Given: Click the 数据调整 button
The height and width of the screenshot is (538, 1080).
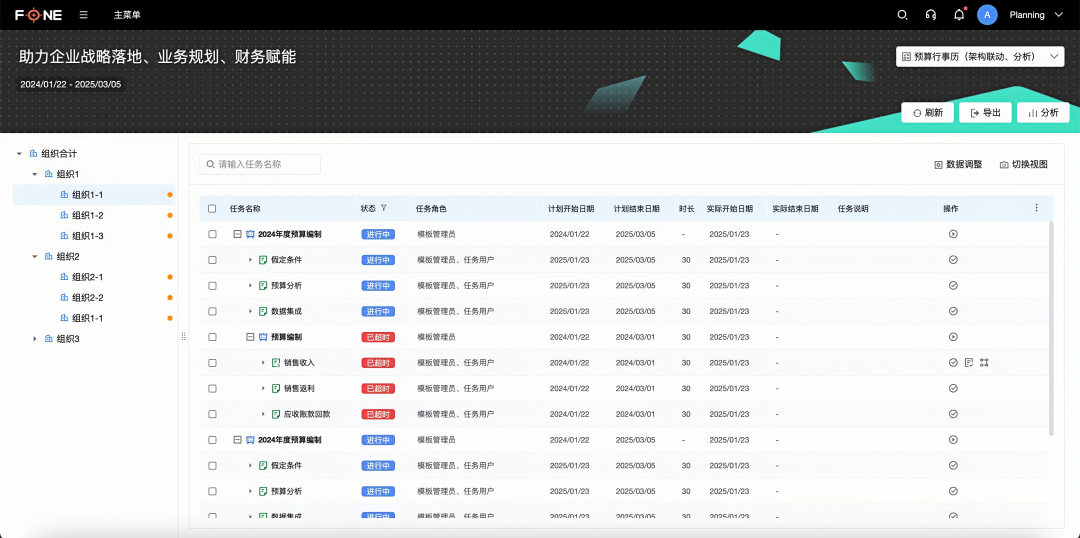Looking at the screenshot, I should tap(958, 165).
